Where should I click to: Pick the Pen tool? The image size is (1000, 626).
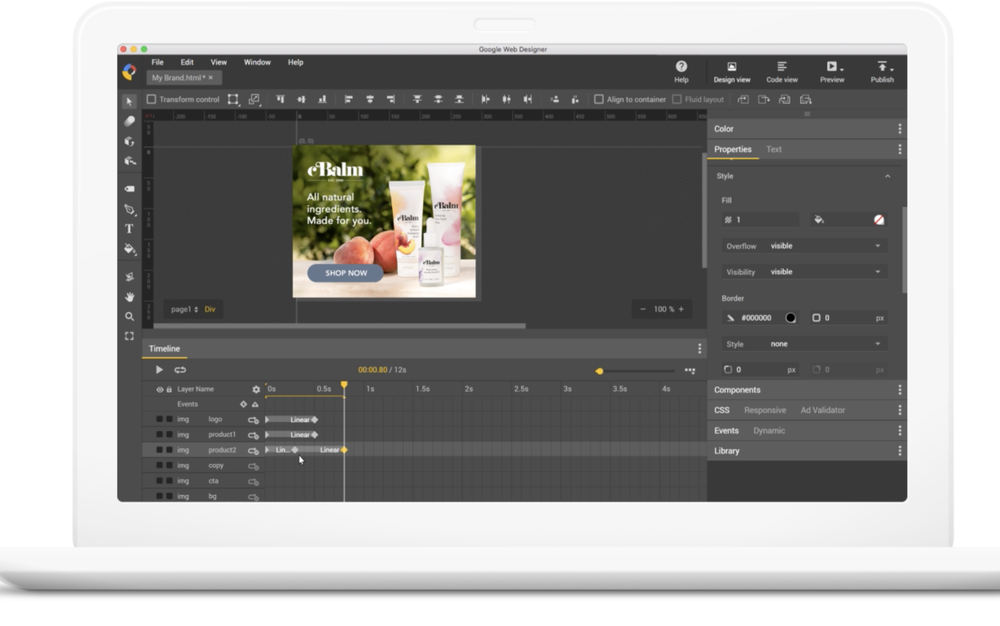point(129,210)
